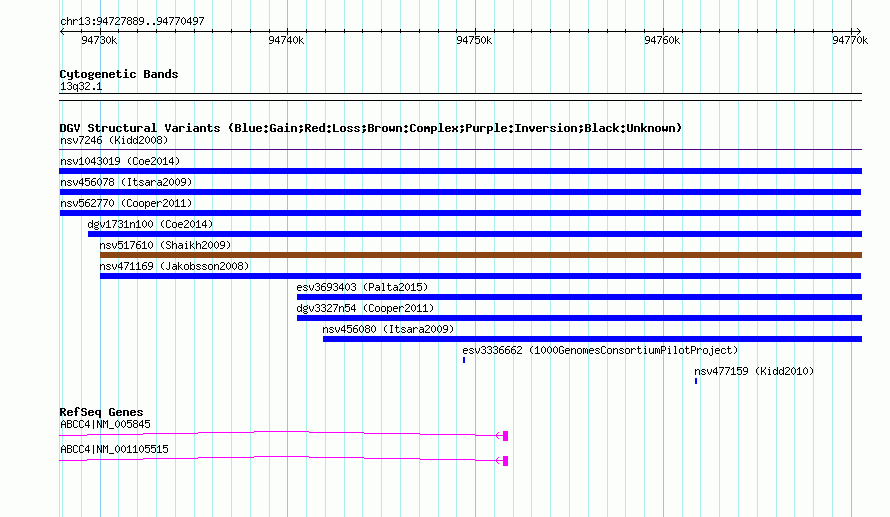
Task: Click the 94750k ruler label
Action: click(x=474, y=40)
